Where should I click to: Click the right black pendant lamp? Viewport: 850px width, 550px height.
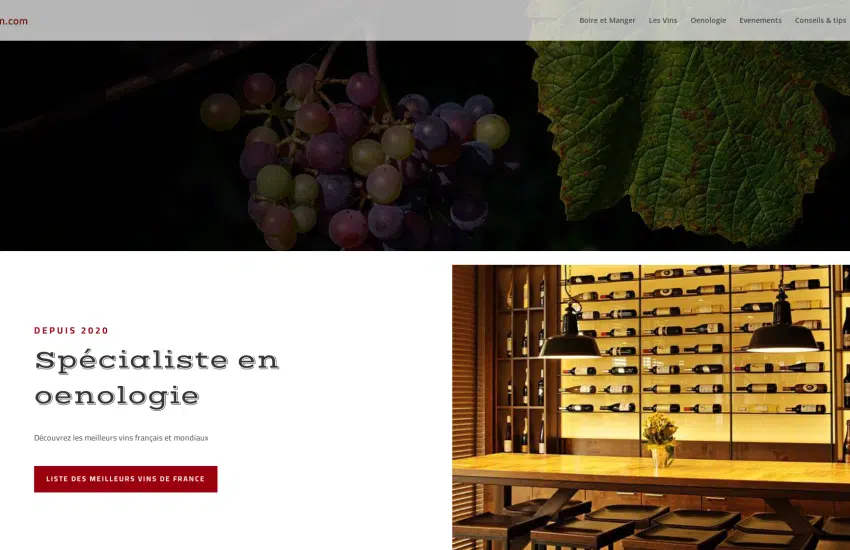pos(782,328)
